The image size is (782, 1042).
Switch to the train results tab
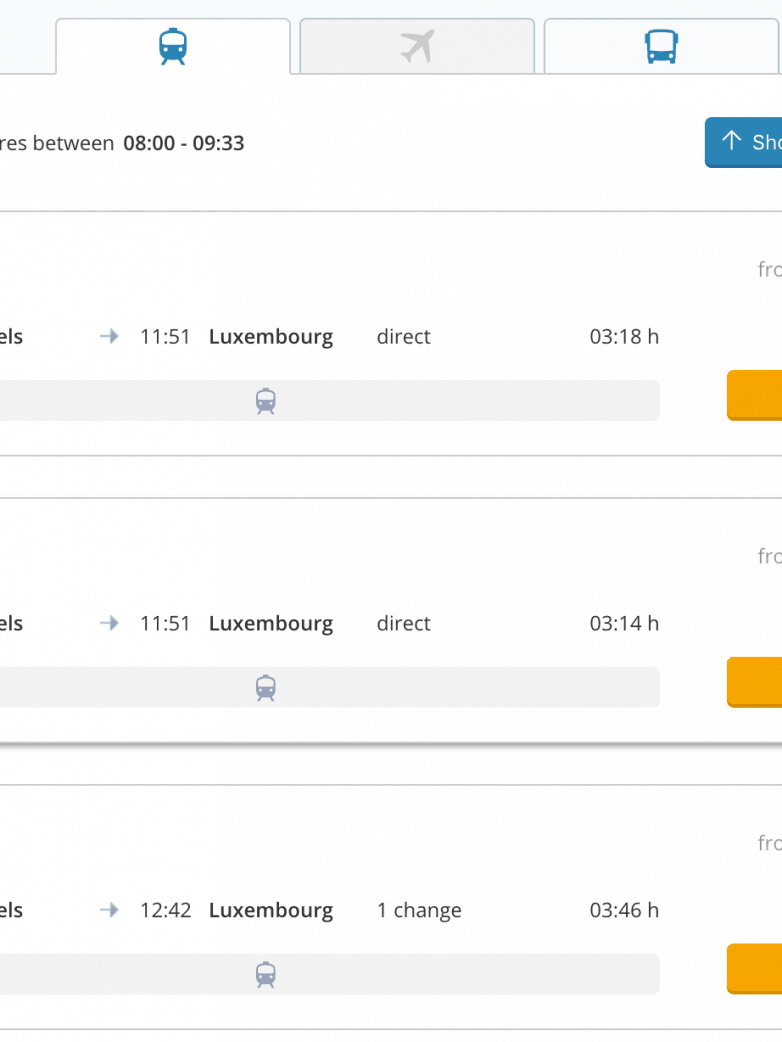(x=173, y=46)
